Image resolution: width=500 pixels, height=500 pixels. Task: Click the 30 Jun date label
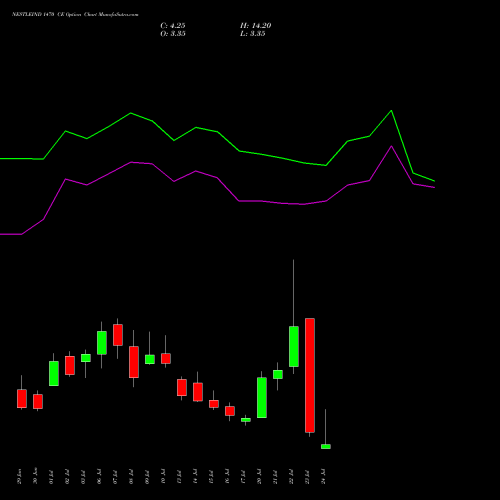36,476
